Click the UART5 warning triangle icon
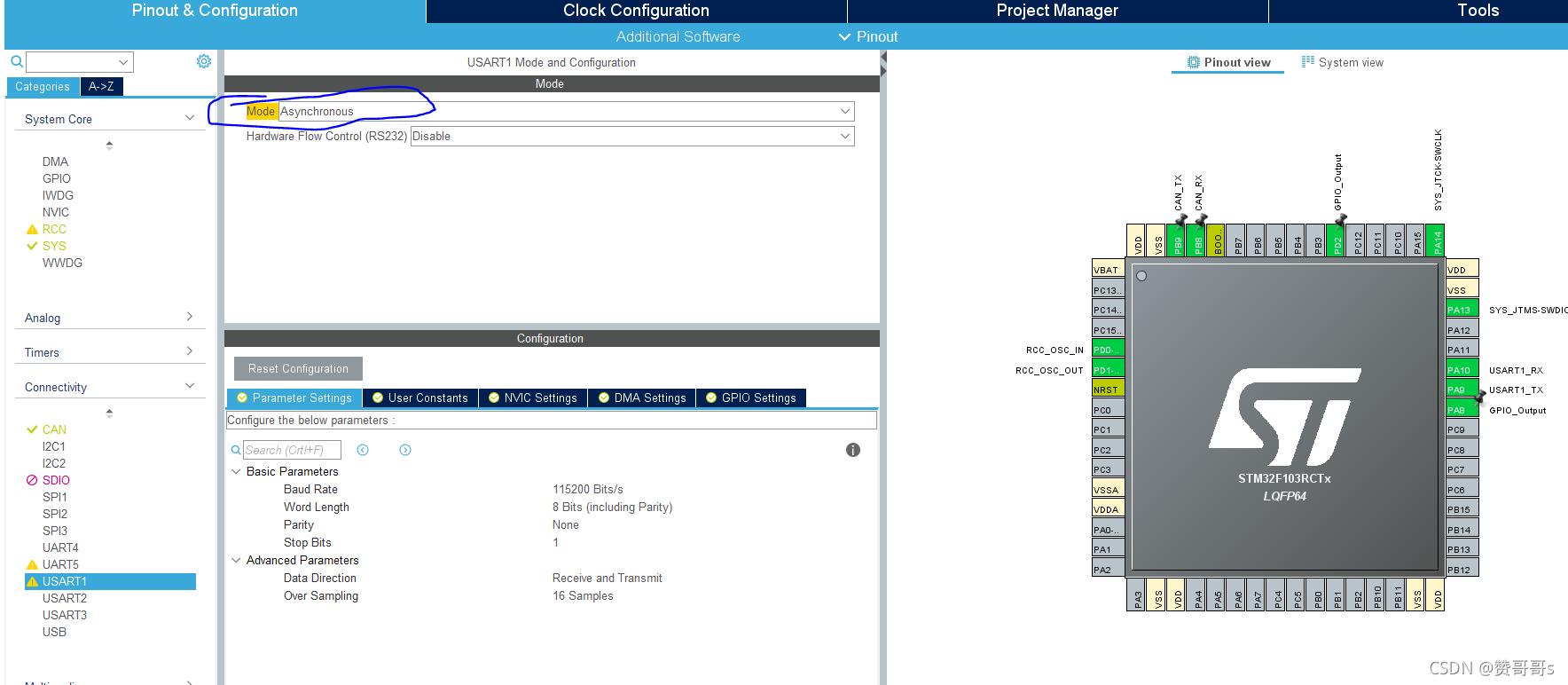This screenshot has height=685, width=1568. 32,564
